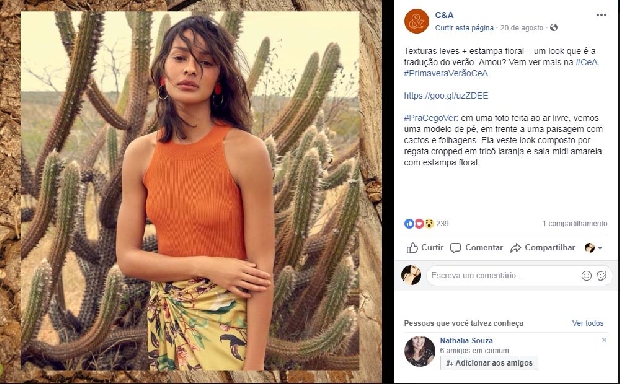Open the sticker picker in comment box

pos(602,276)
